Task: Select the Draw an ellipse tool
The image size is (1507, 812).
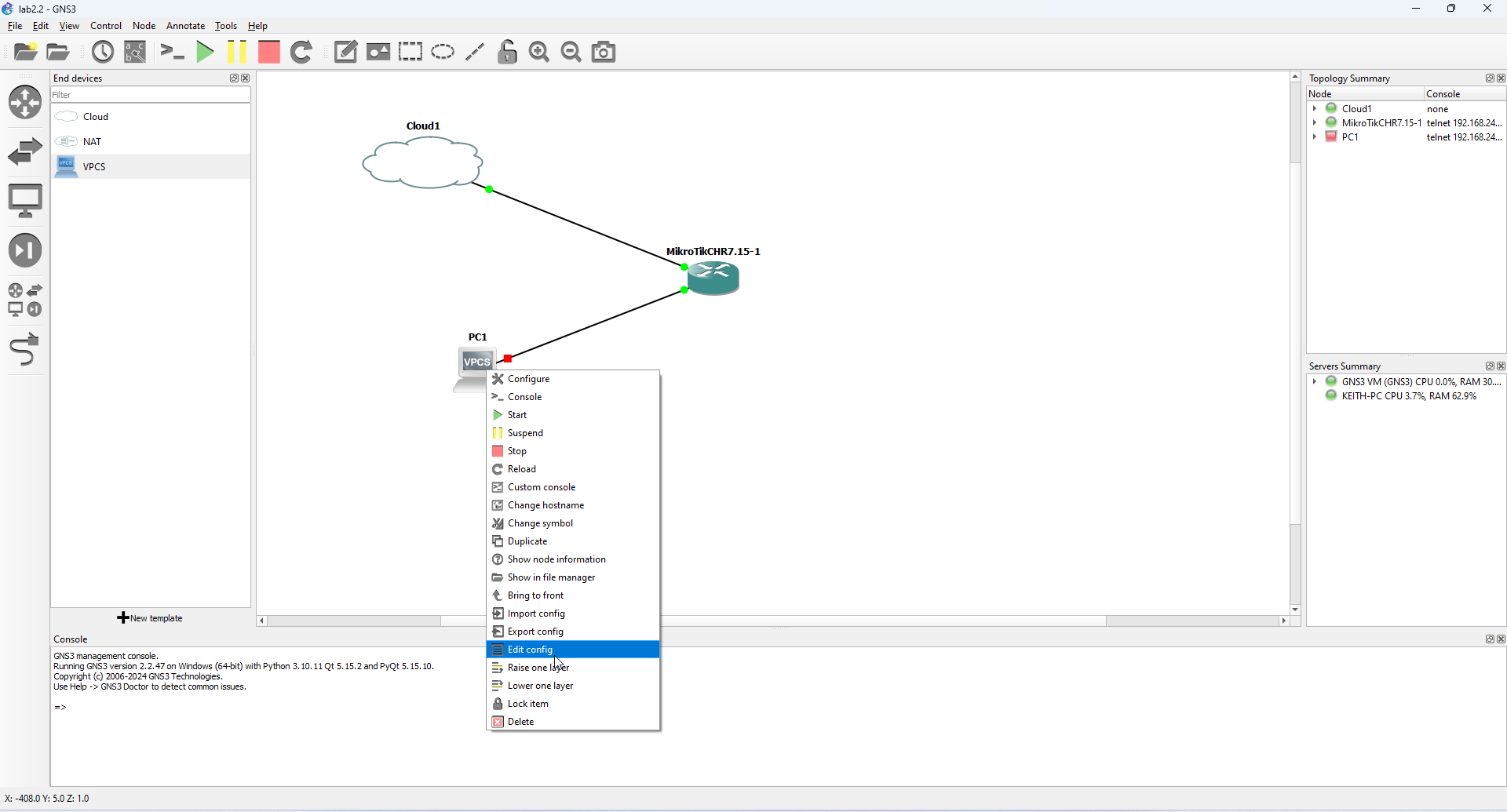Action: 443,52
